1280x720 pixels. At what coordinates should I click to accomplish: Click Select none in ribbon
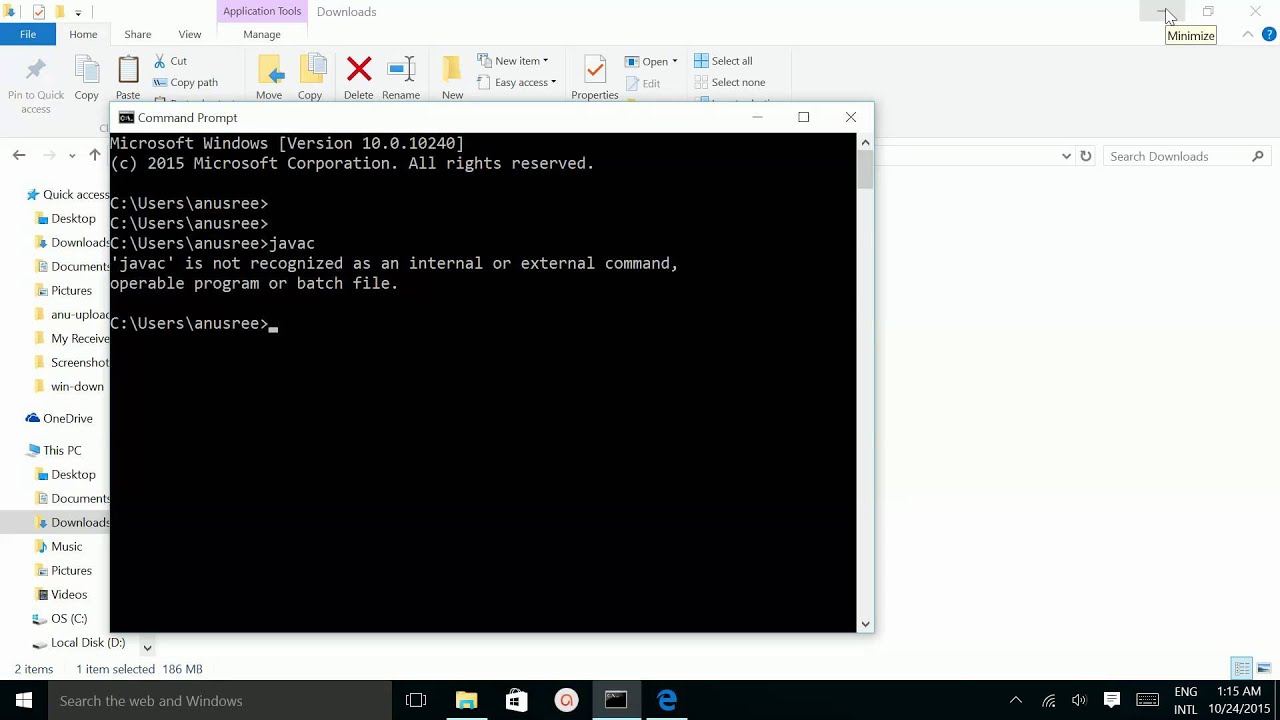[x=729, y=83]
